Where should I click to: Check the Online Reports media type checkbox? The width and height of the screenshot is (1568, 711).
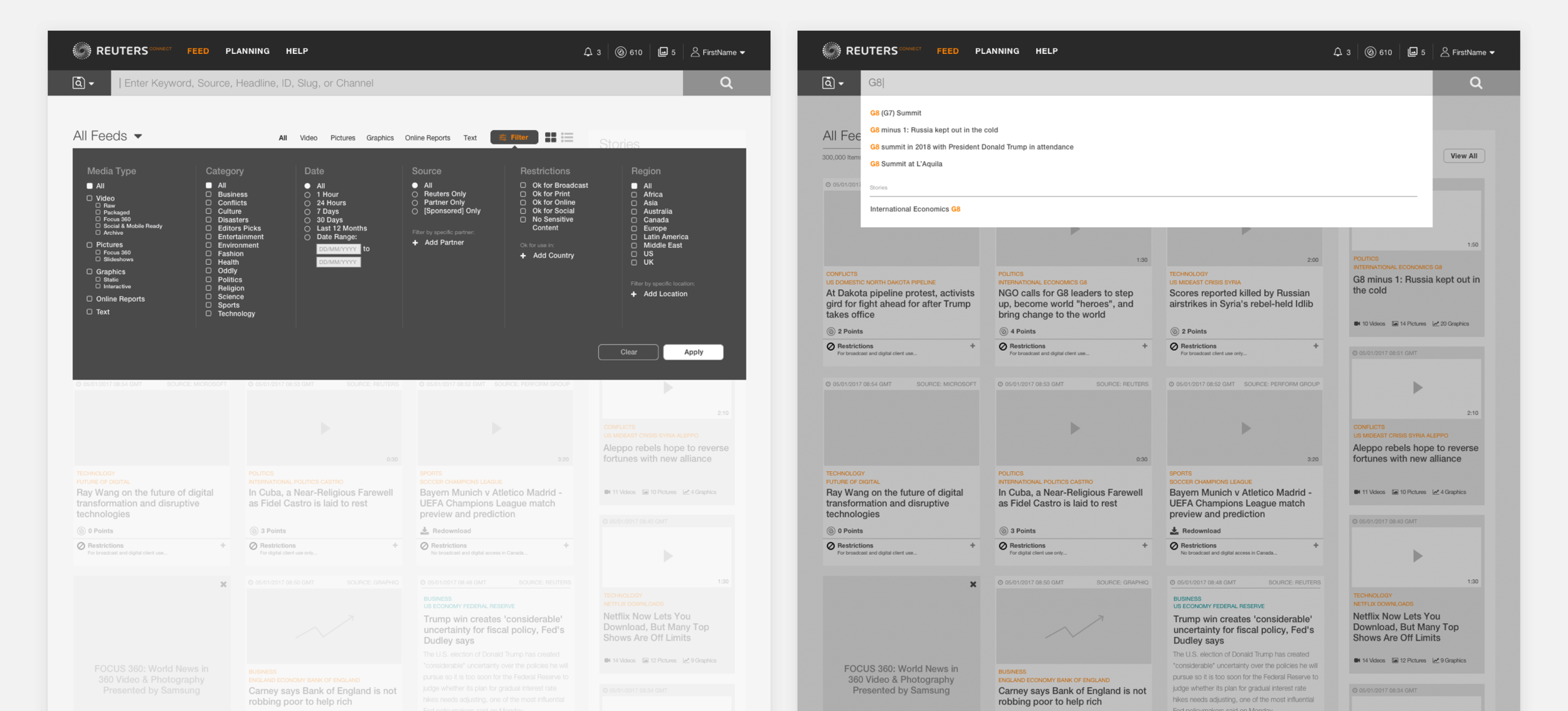point(90,299)
